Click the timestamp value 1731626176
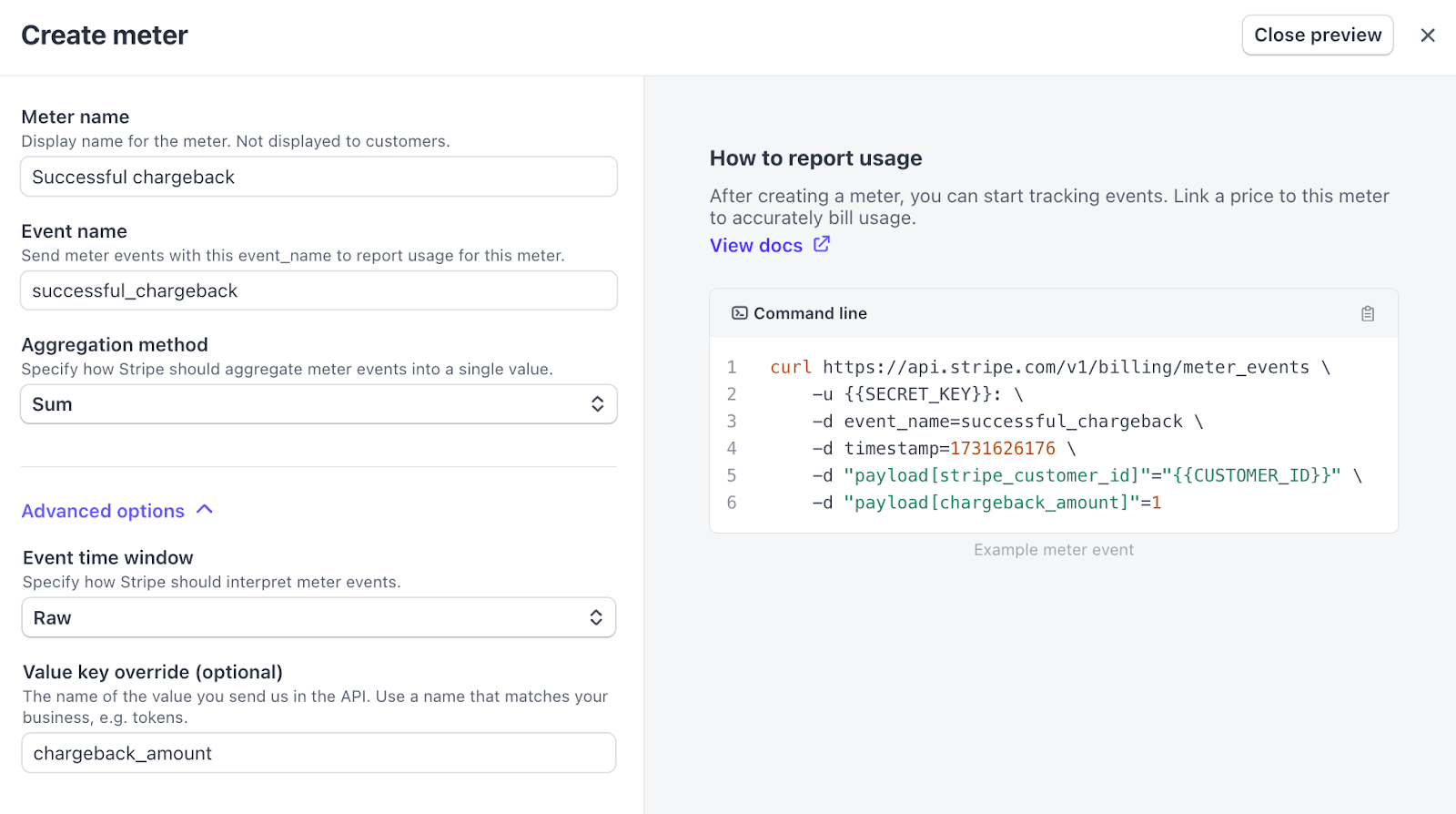The height and width of the screenshot is (814, 1456). pyautogui.click(x=1002, y=449)
